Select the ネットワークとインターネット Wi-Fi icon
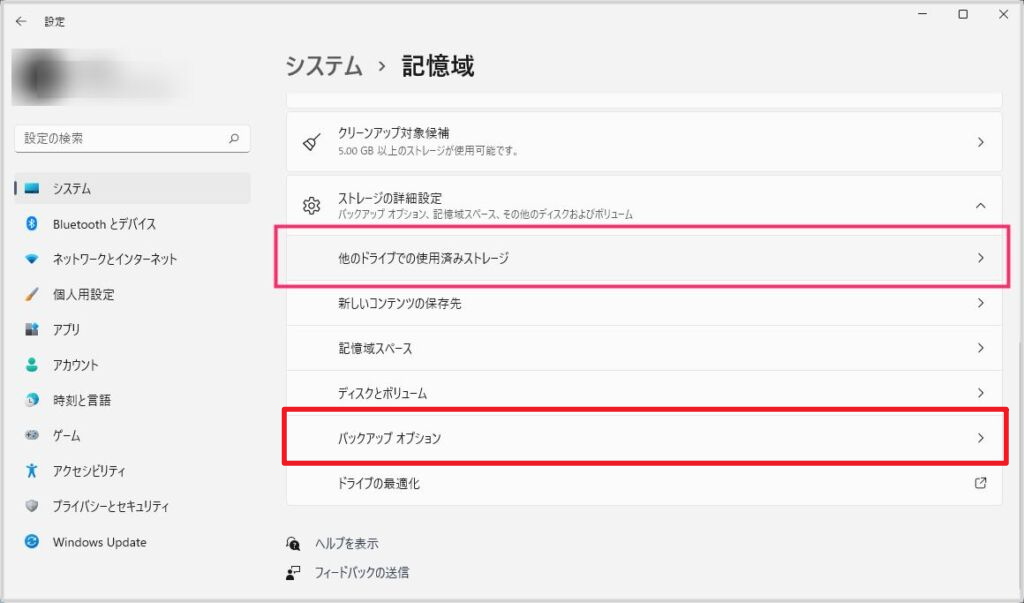Image resolution: width=1024 pixels, height=603 pixels. (x=32, y=259)
